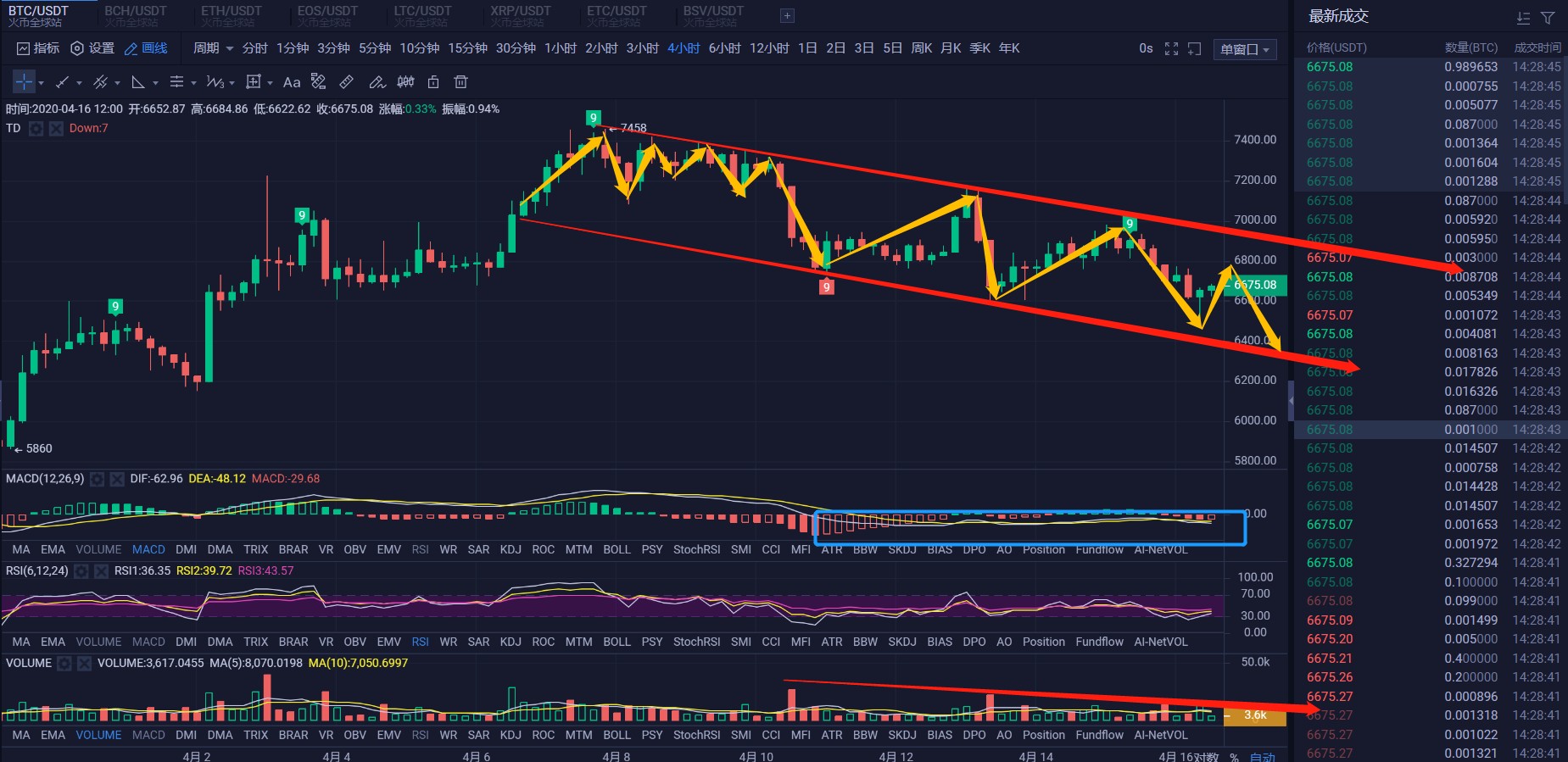
Task: Switch to the ETH/USDT tab
Action: (232, 15)
